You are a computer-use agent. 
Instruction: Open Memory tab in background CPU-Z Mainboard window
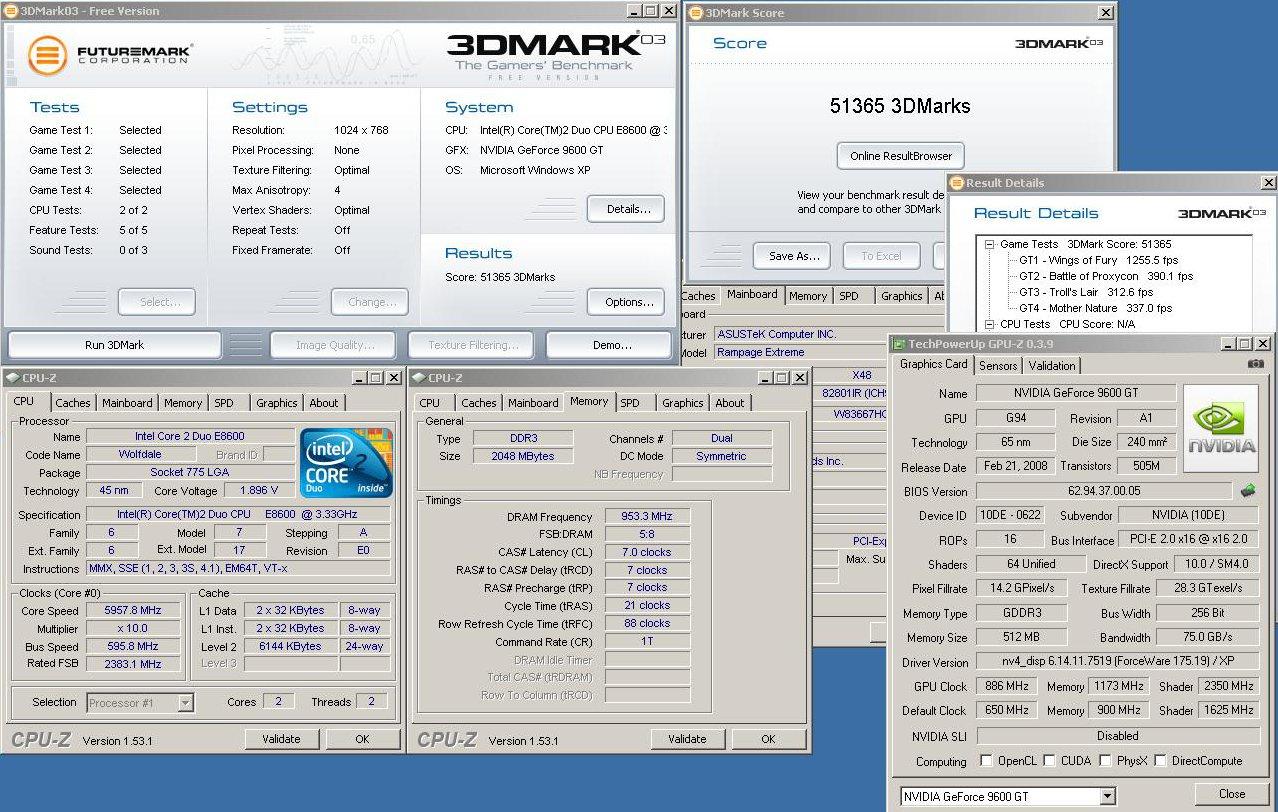point(808,296)
